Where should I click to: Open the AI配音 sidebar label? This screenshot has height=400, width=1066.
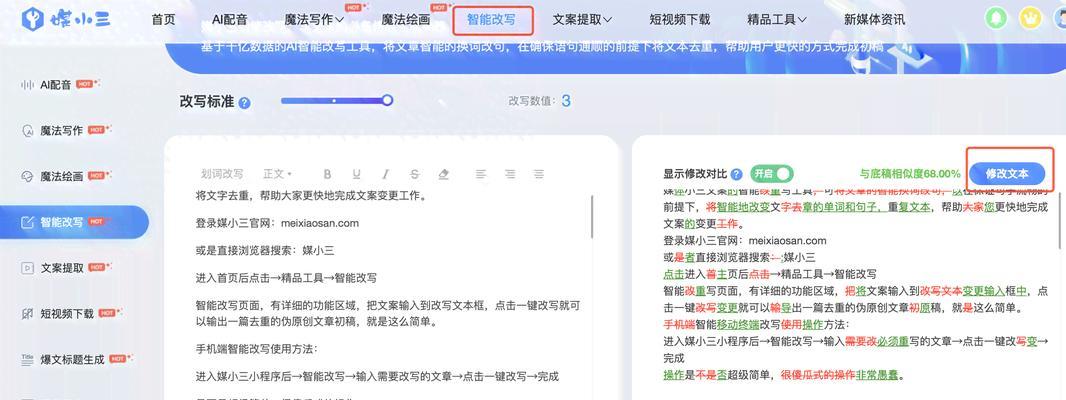[x=56, y=85]
